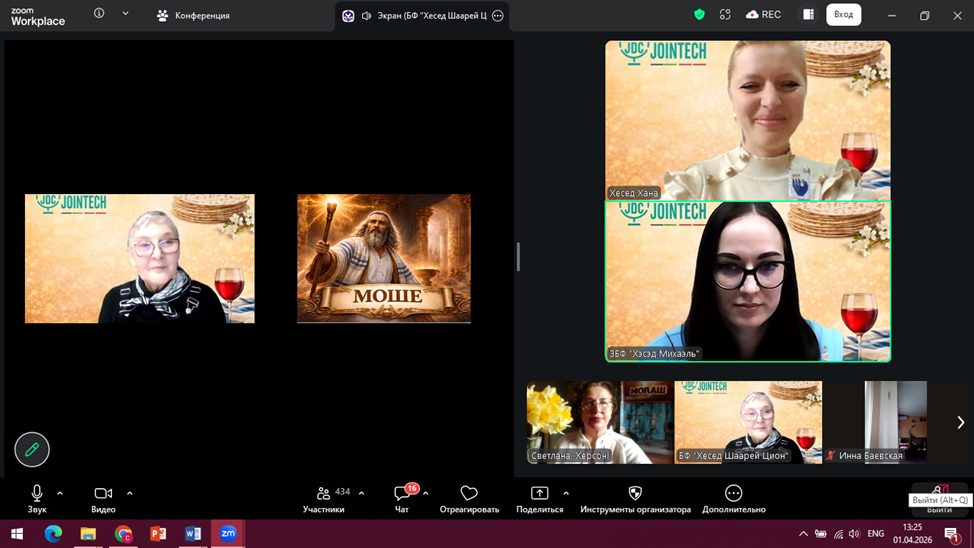Click the green encryption shield icon
The image size is (974, 548).
pyautogui.click(x=699, y=15)
